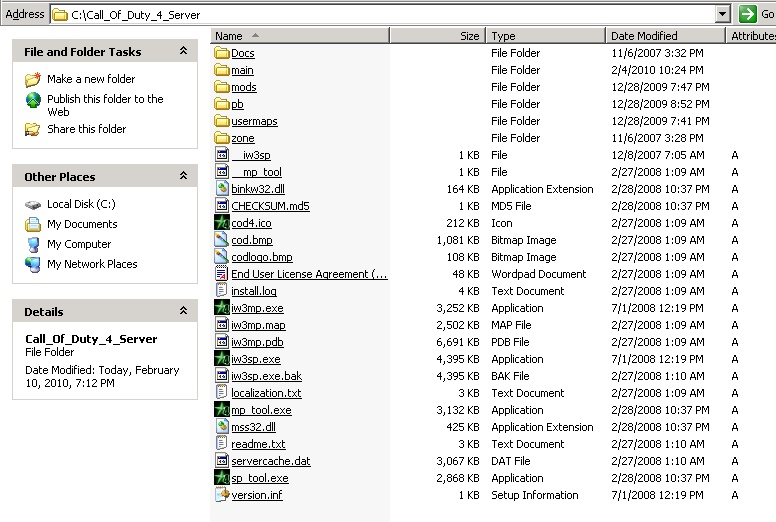Click the Make a new folder icon
776x522 pixels.
click(x=33, y=79)
